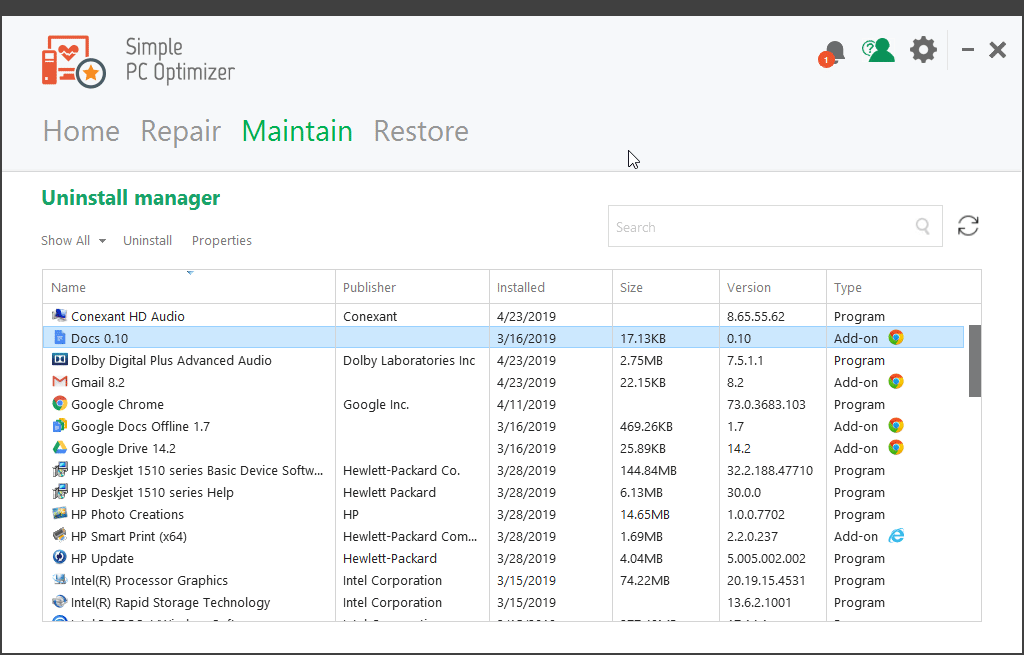Open the notifications bell icon

(832, 53)
